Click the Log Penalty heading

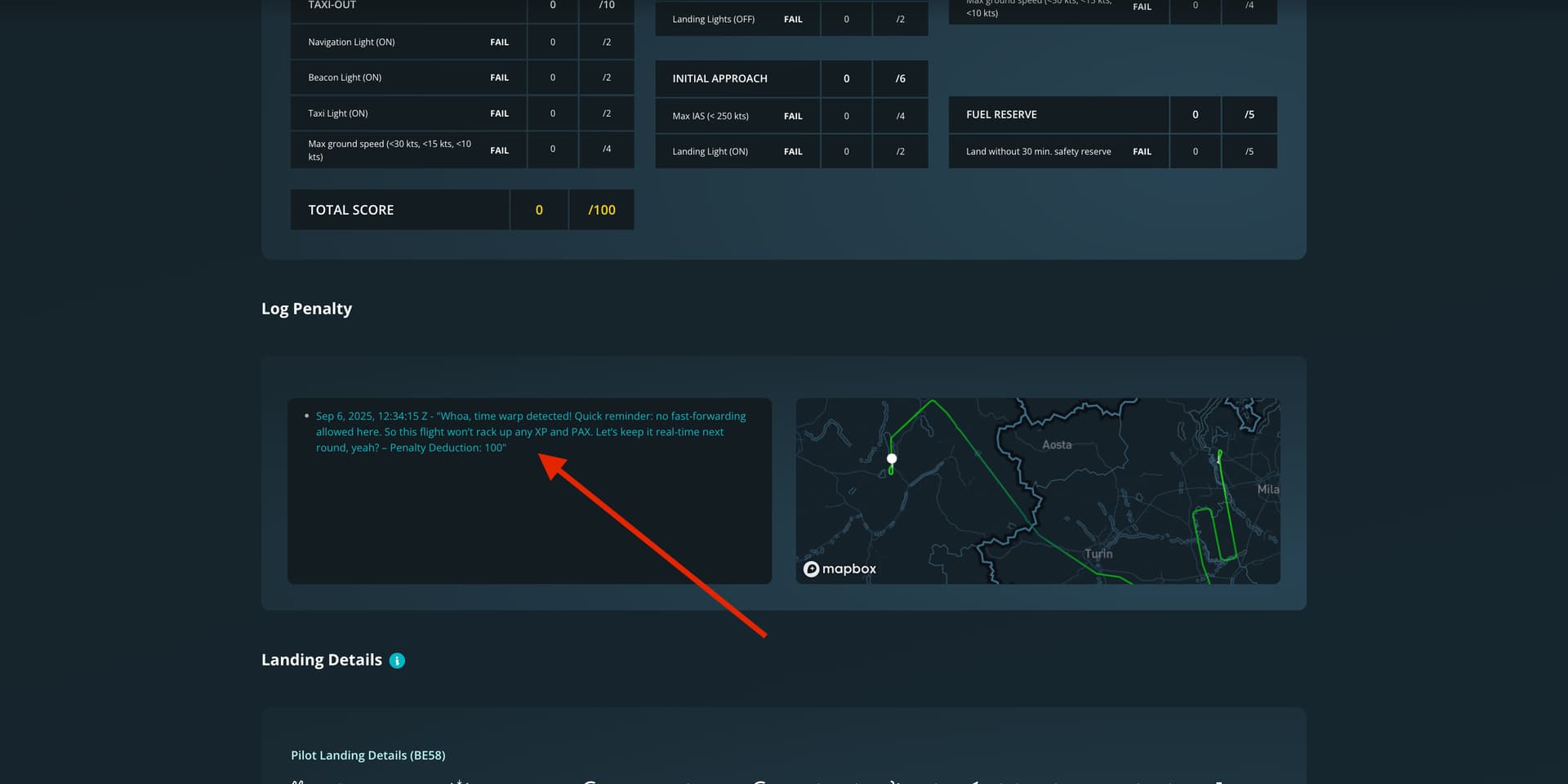(306, 309)
